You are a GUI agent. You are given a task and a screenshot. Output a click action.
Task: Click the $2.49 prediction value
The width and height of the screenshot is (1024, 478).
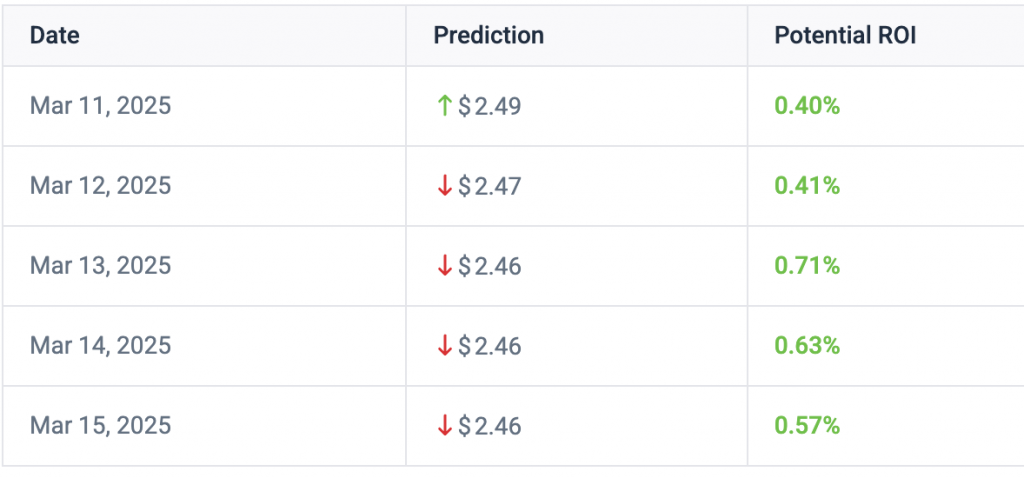[x=490, y=106]
